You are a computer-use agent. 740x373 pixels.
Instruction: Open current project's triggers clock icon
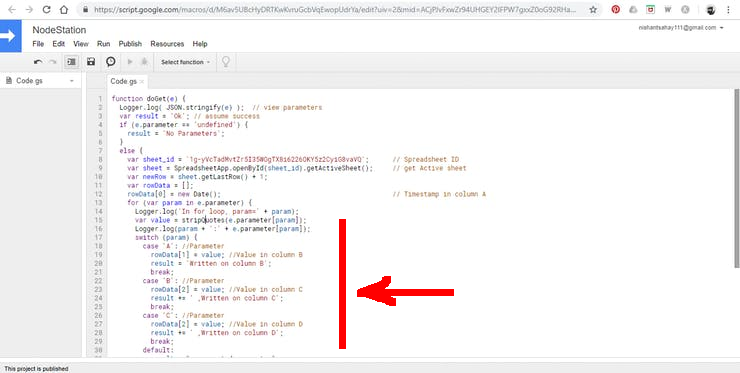(110, 62)
